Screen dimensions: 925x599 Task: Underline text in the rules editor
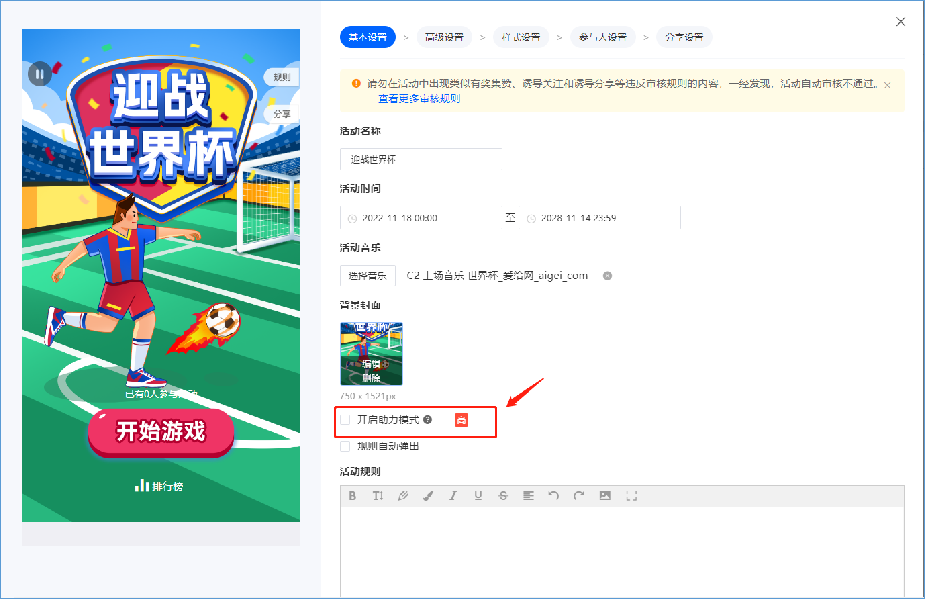click(478, 496)
